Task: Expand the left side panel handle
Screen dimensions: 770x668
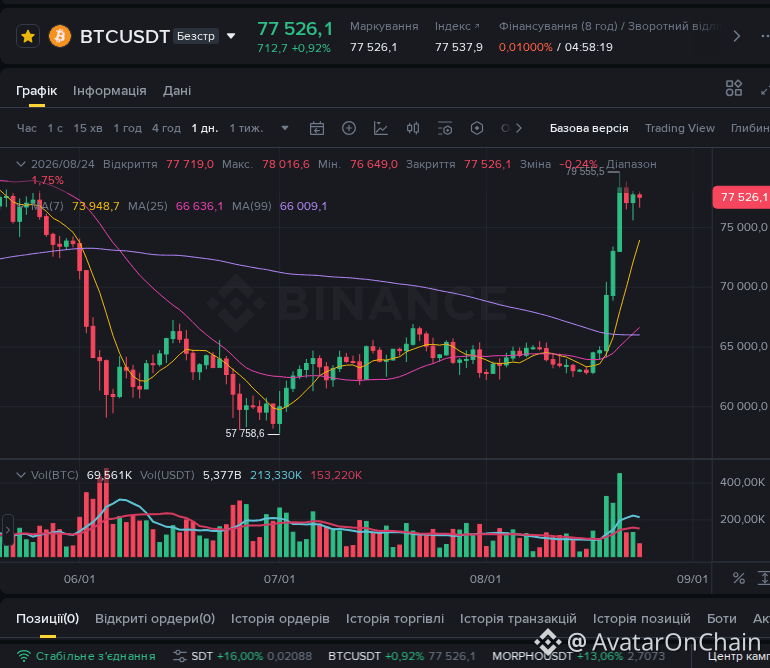Action: pyautogui.click(x=7, y=530)
